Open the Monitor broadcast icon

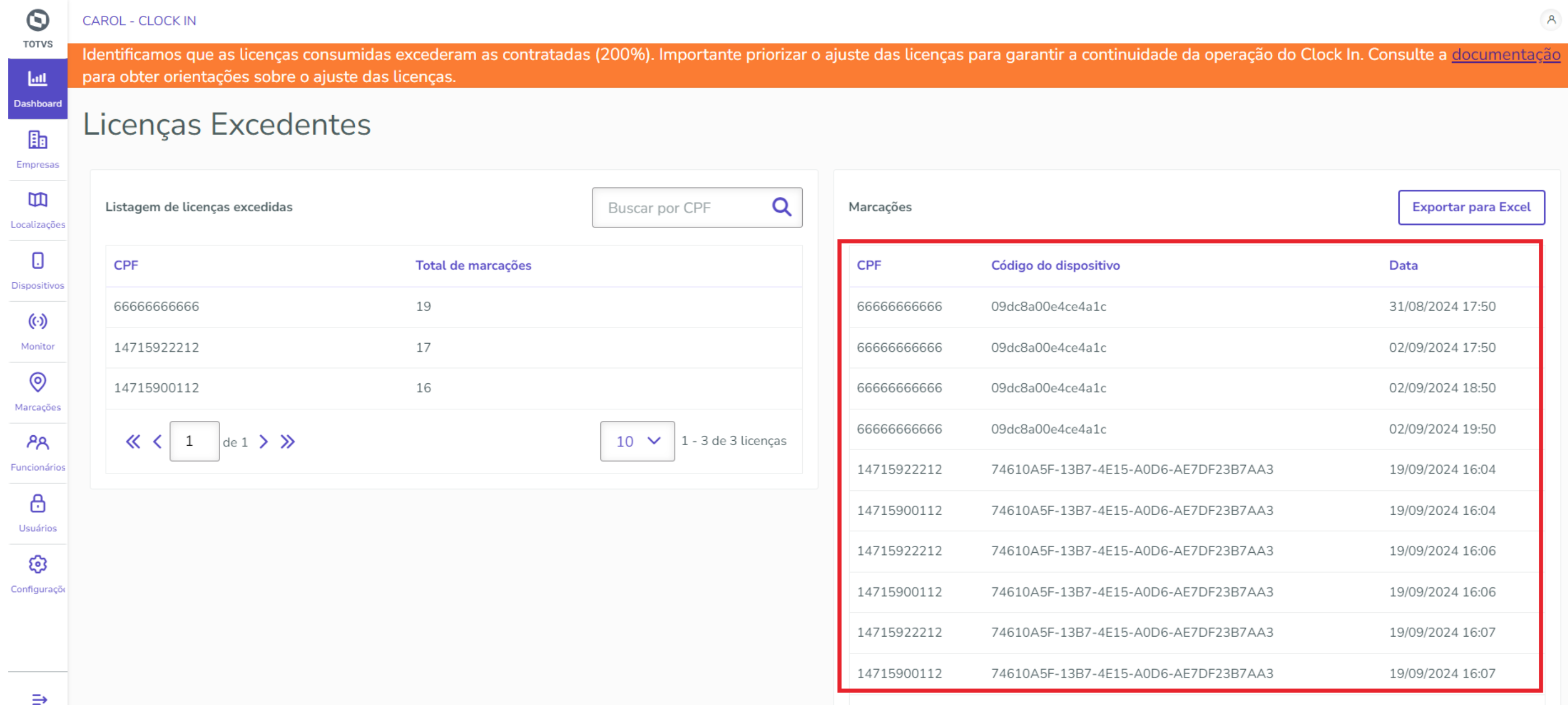click(x=38, y=322)
